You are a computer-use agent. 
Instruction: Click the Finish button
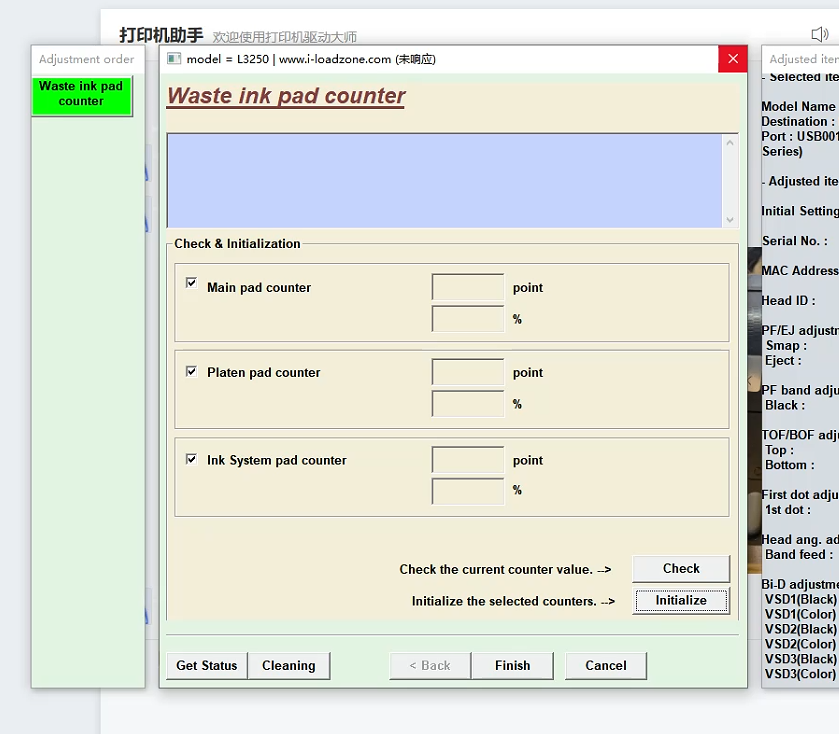512,666
